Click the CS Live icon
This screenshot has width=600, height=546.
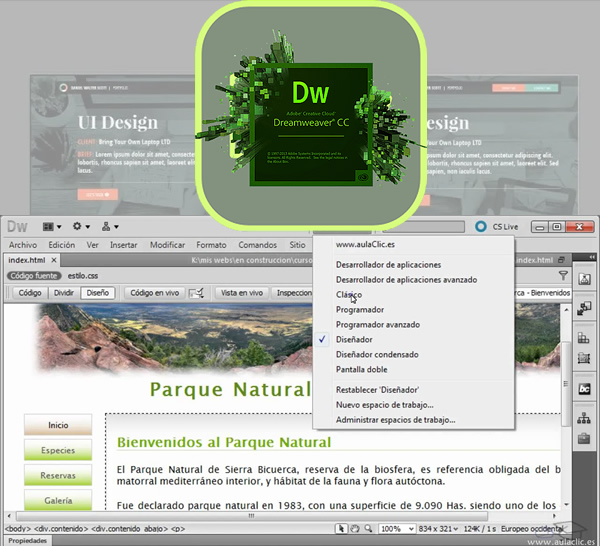[x=481, y=227]
